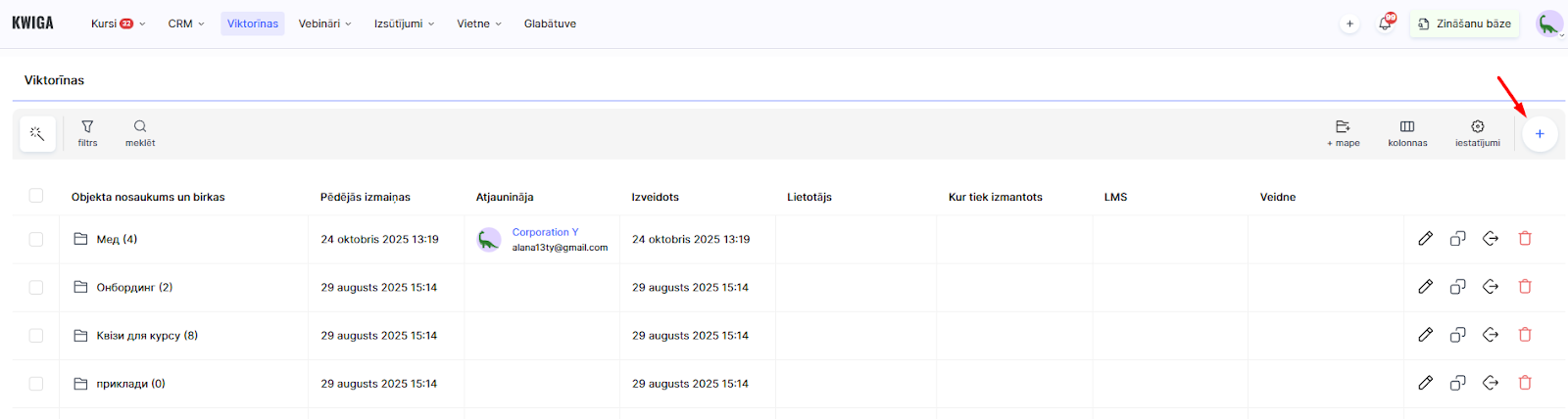
Task: Go to Glabātuve in the top menu
Action: point(550,23)
